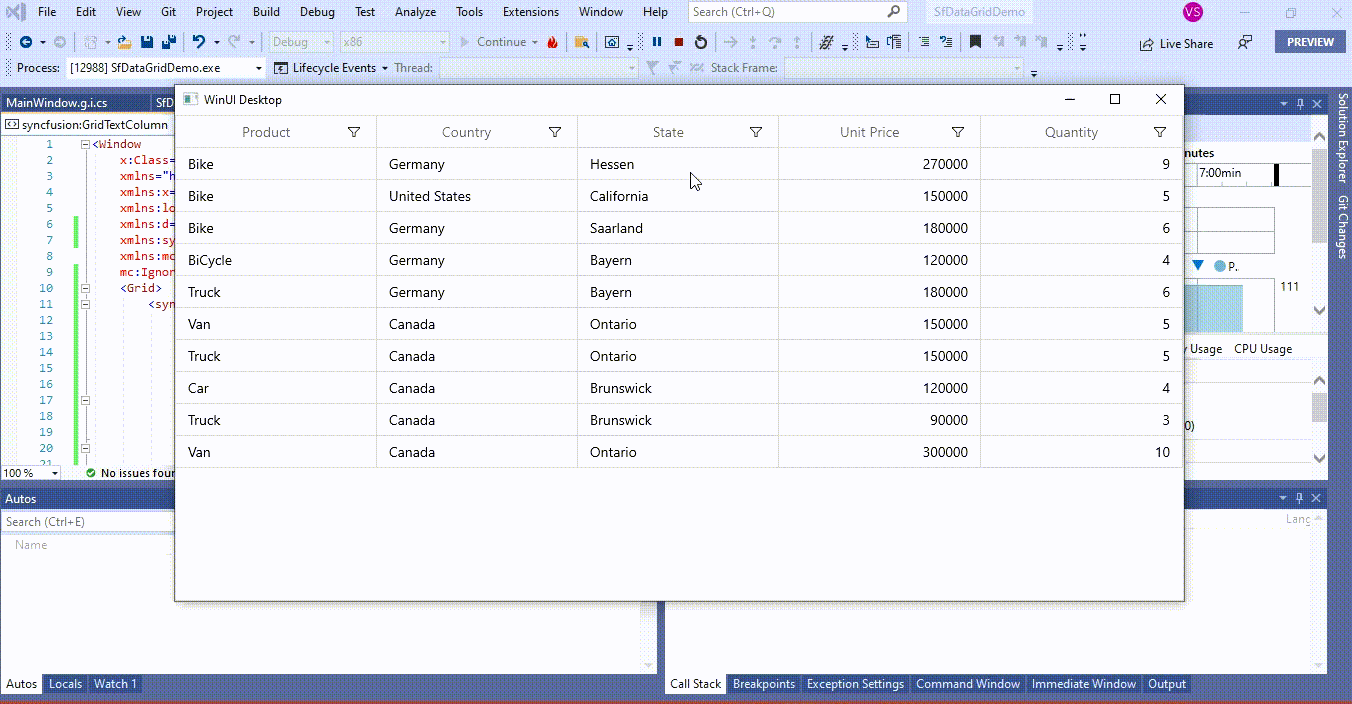The width and height of the screenshot is (1352, 704).
Task: Pause debugging with Break All icon
Action: [657, 42]
